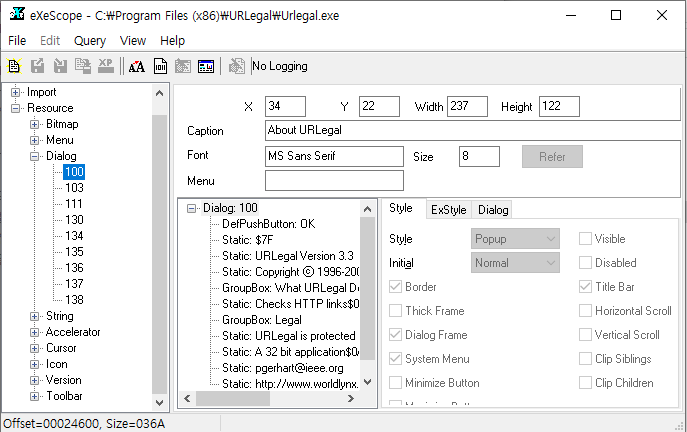This screenshot has width=687, height=432.
Task: Expand the Version node
Action: 35,380
